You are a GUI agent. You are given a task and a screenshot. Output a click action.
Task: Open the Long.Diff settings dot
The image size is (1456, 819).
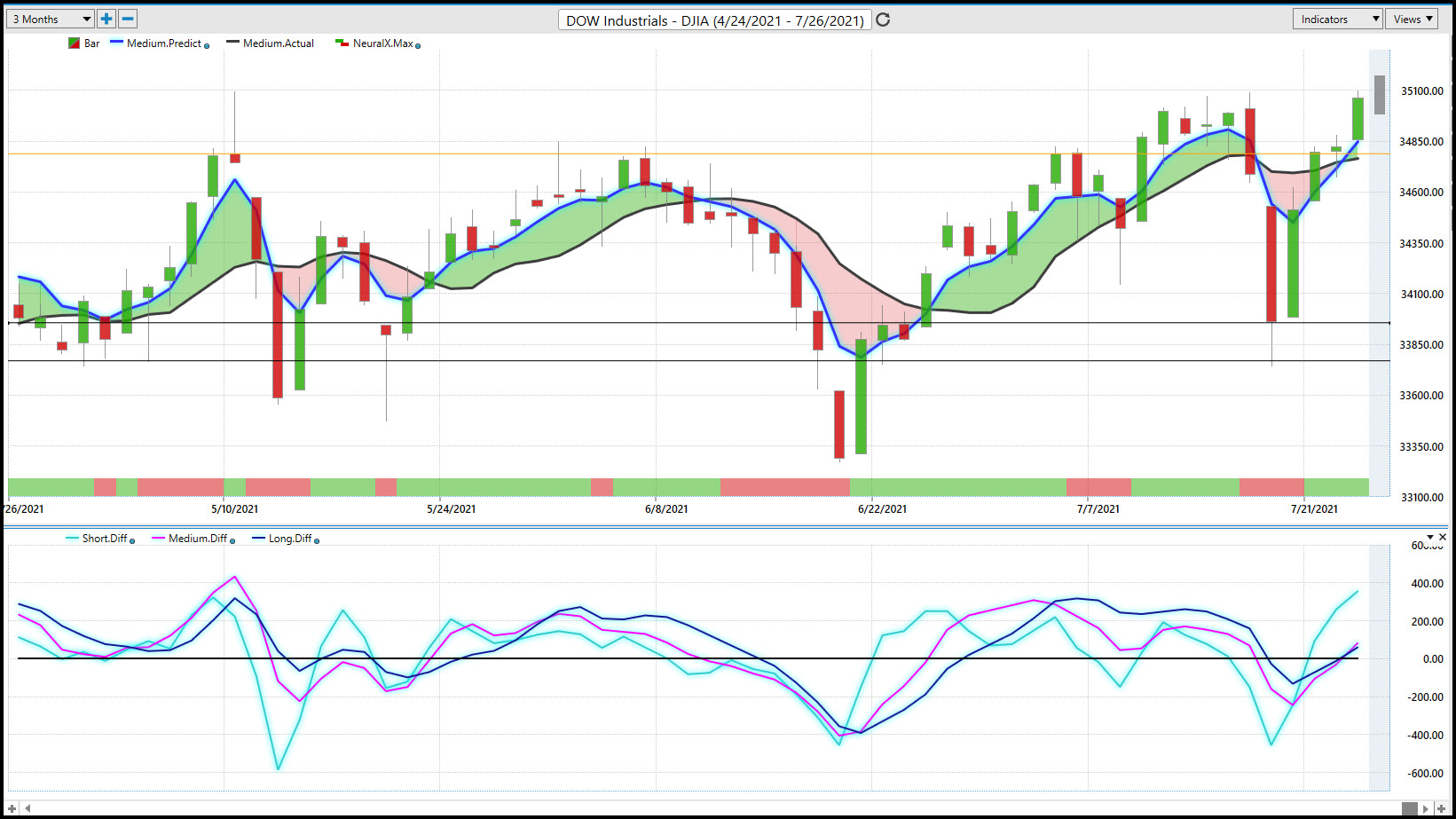[x=317, y=540]
